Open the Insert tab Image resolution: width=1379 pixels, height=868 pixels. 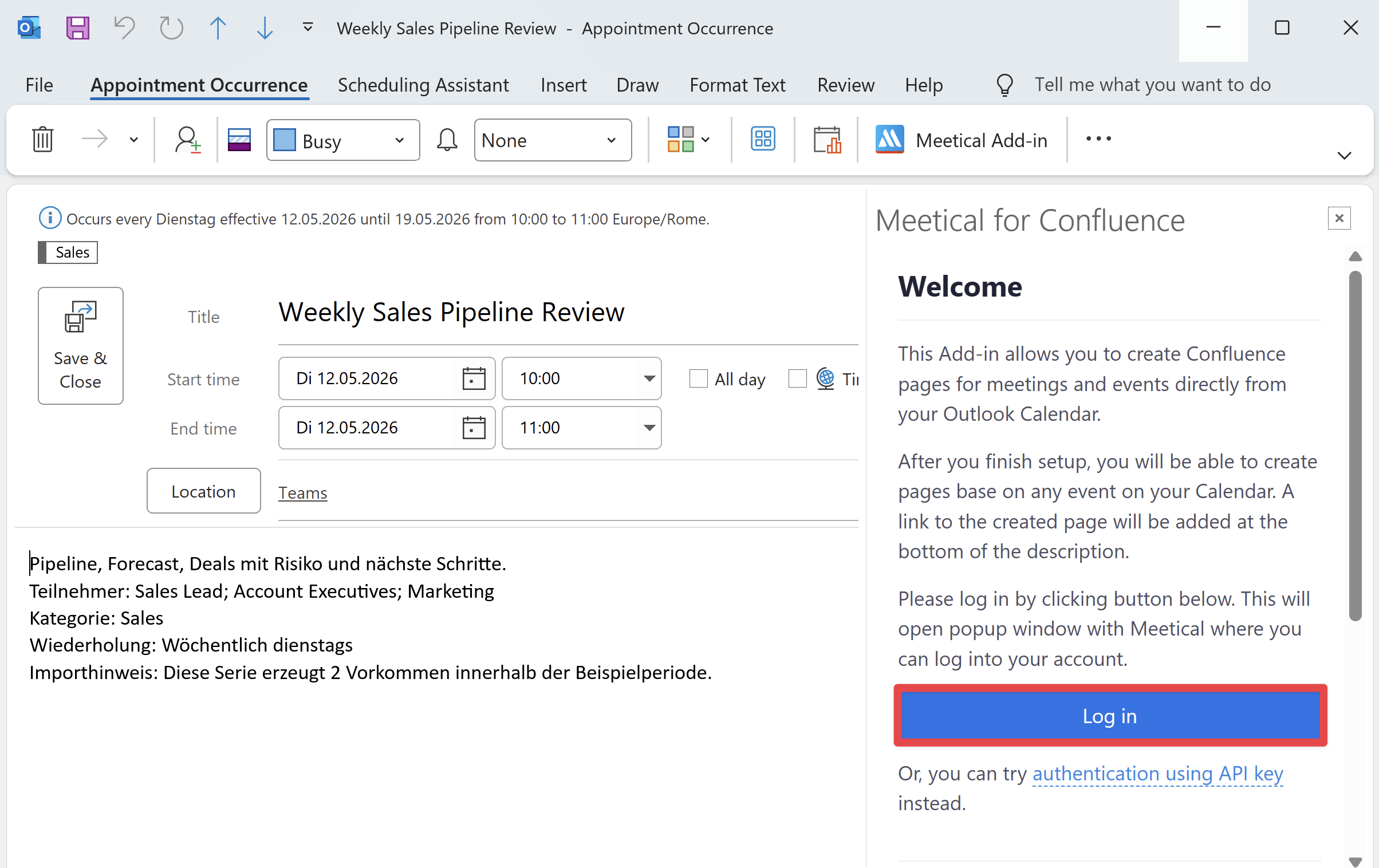(564, 85)
